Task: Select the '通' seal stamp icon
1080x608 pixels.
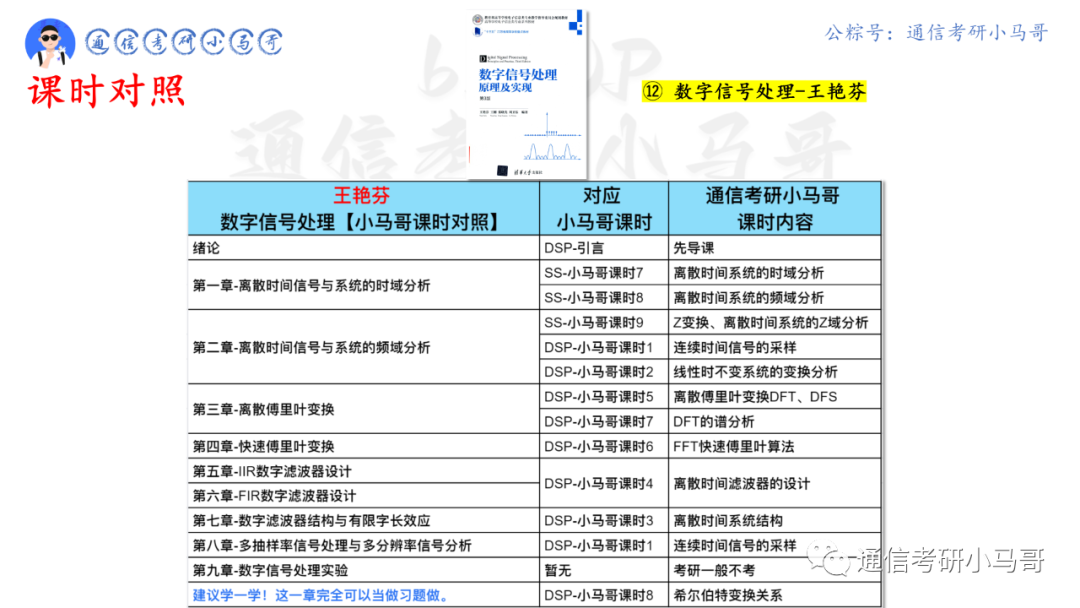Action: [101, 39]
